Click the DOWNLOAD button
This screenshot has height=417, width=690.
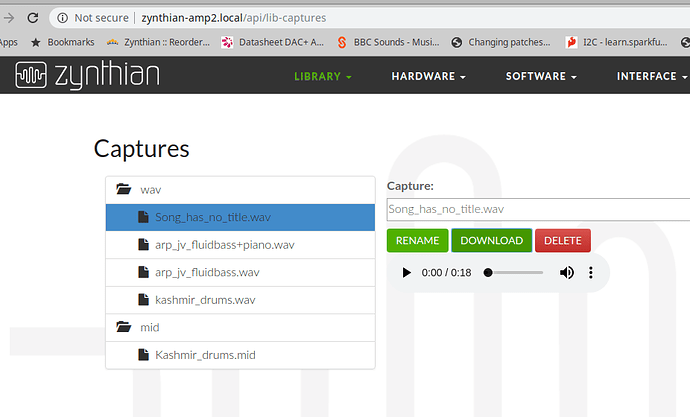coord(492,241)
